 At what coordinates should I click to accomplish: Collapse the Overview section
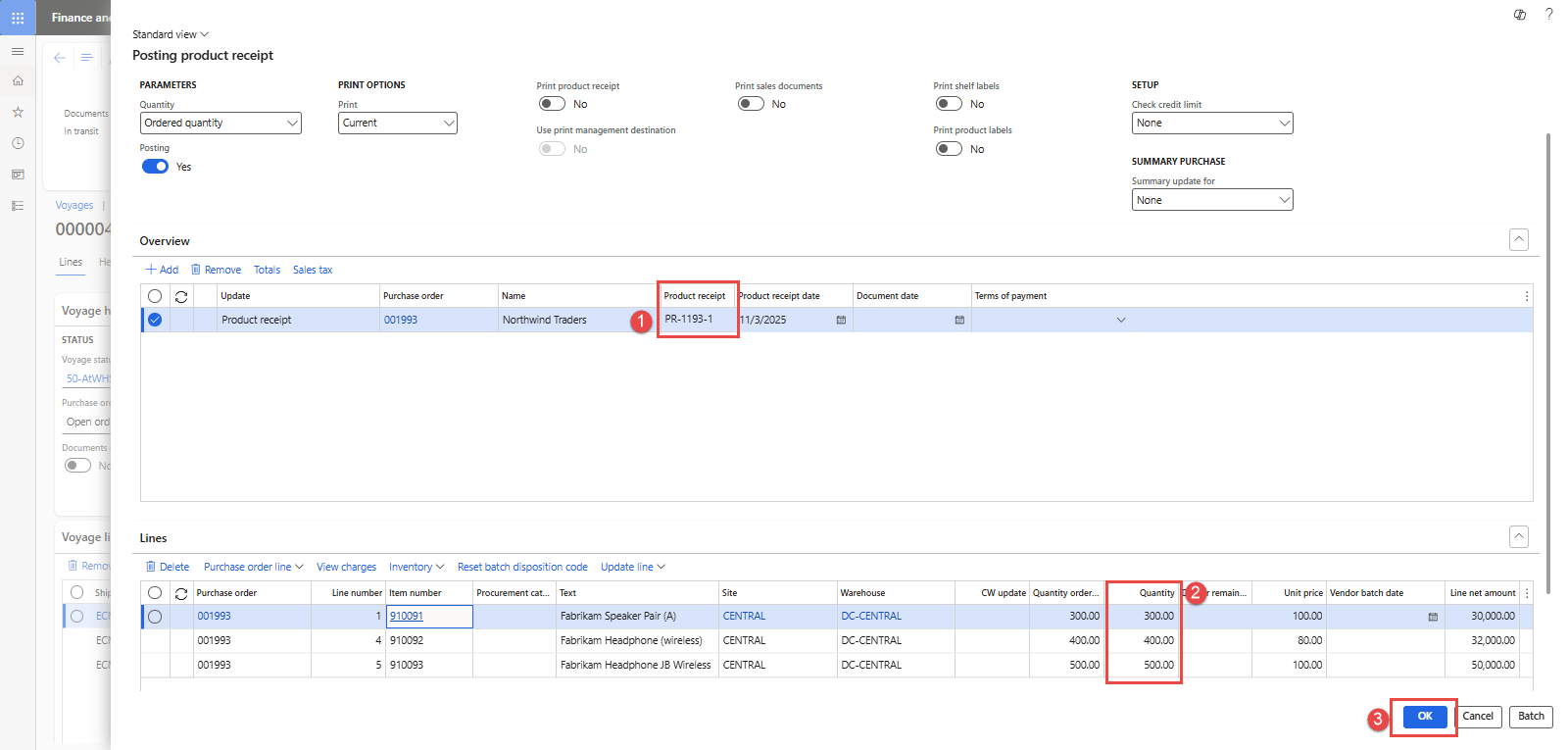(x=1518, y=240)
